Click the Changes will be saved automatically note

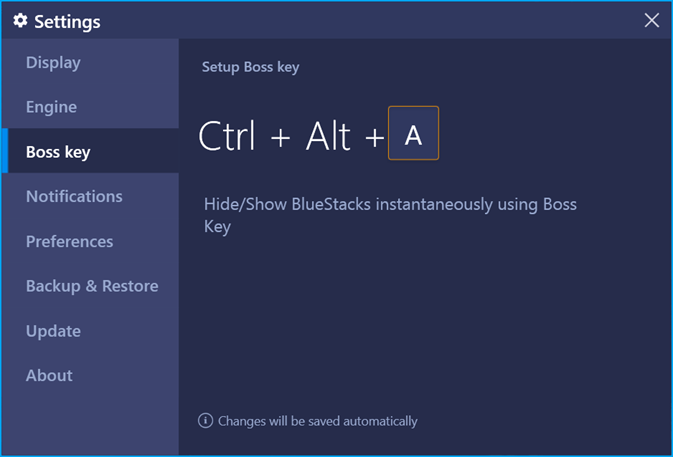pyautogui.click(x=318, y=421)
